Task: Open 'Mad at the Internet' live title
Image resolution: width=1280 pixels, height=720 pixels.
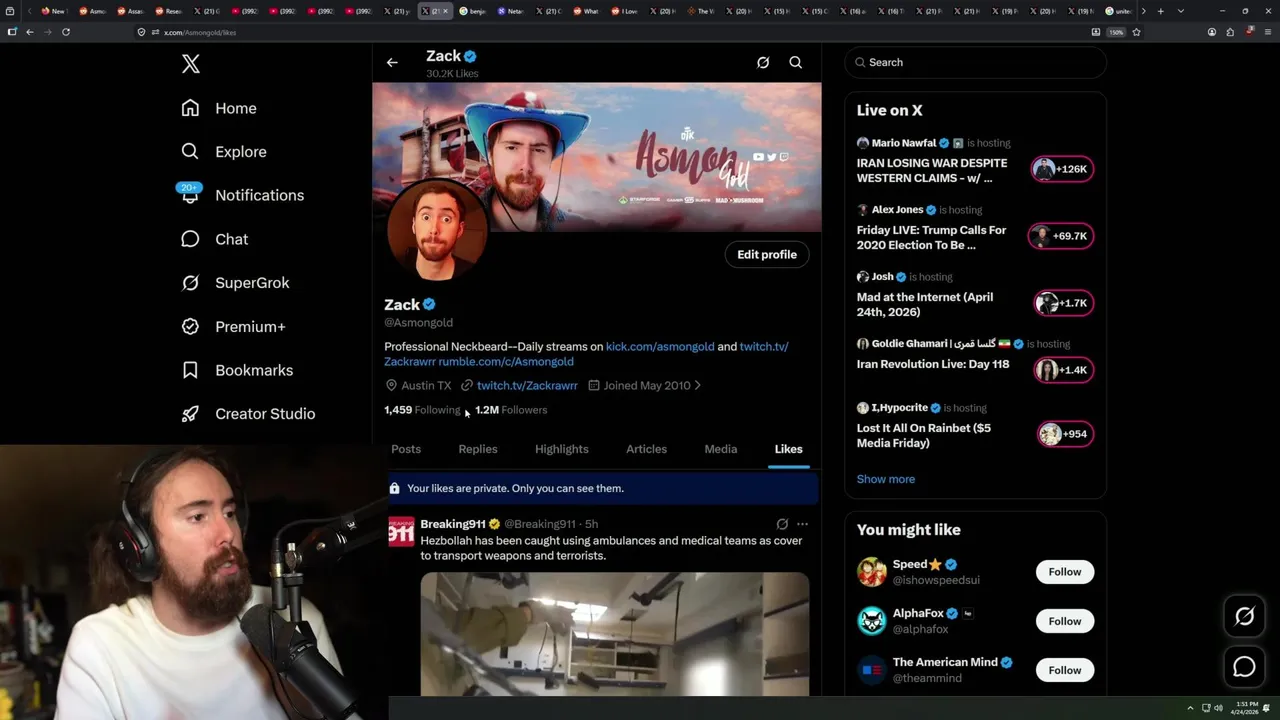Action: (925, 304)
